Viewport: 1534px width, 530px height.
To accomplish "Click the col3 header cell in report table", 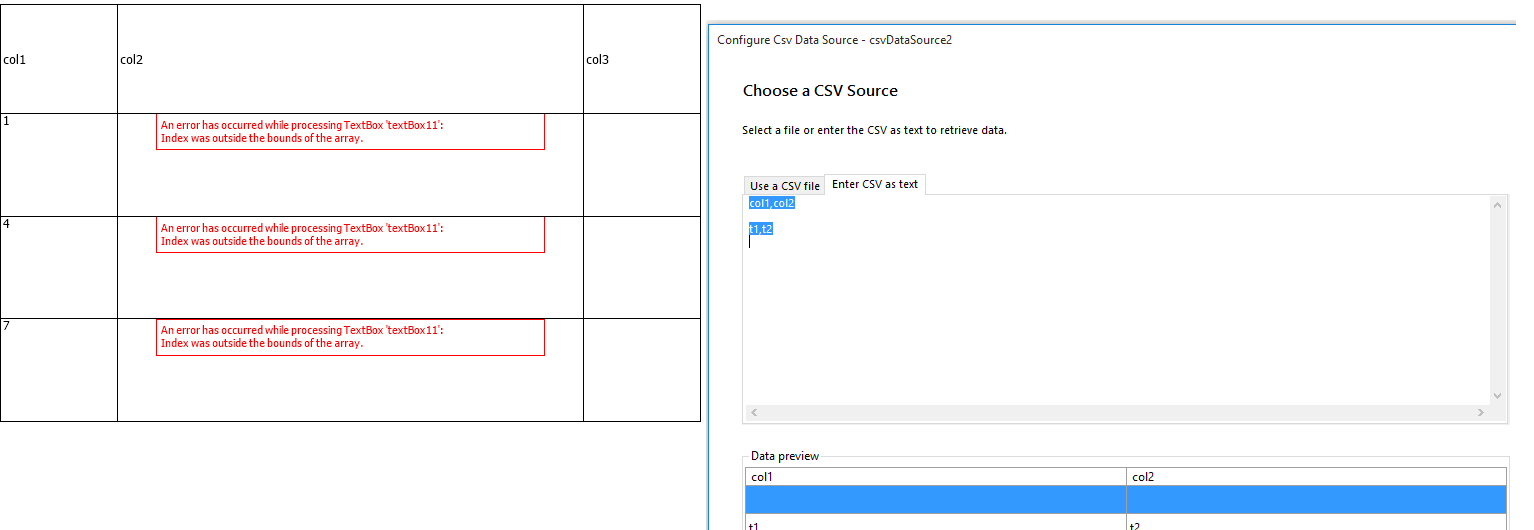I will point(641,60).
